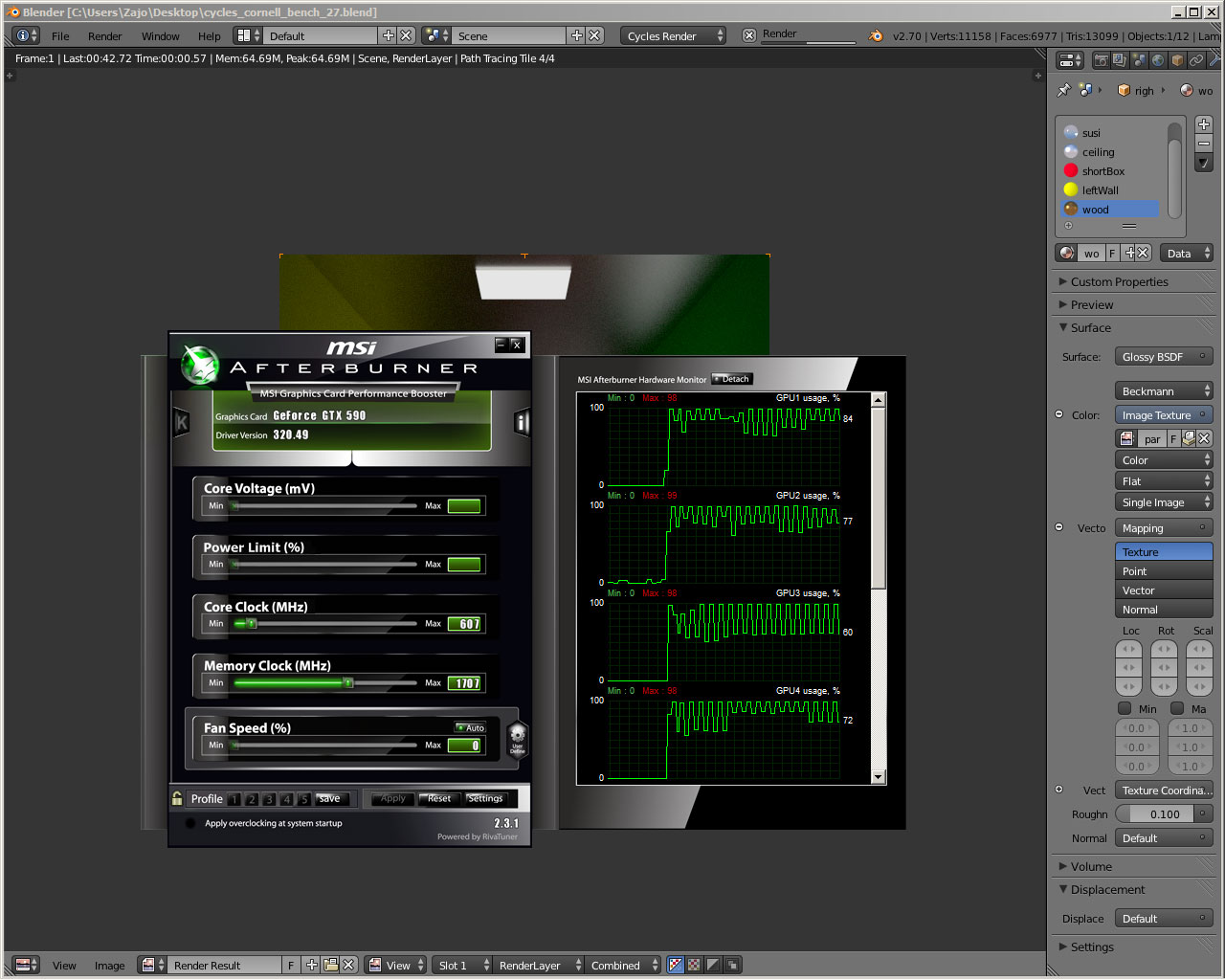1225x980 pixels.
Task: Open the Render menu
Action: pyautogui.click(x=104, y=35)
